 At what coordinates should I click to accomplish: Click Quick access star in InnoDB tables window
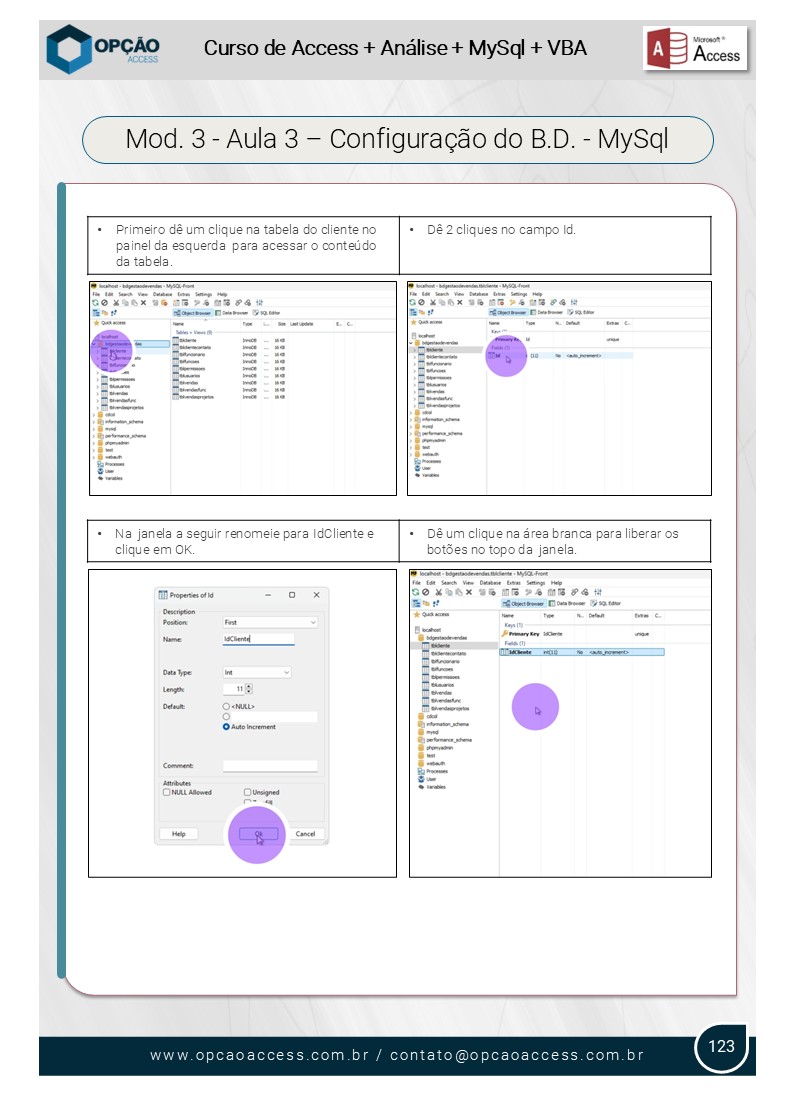pos(96,323)
